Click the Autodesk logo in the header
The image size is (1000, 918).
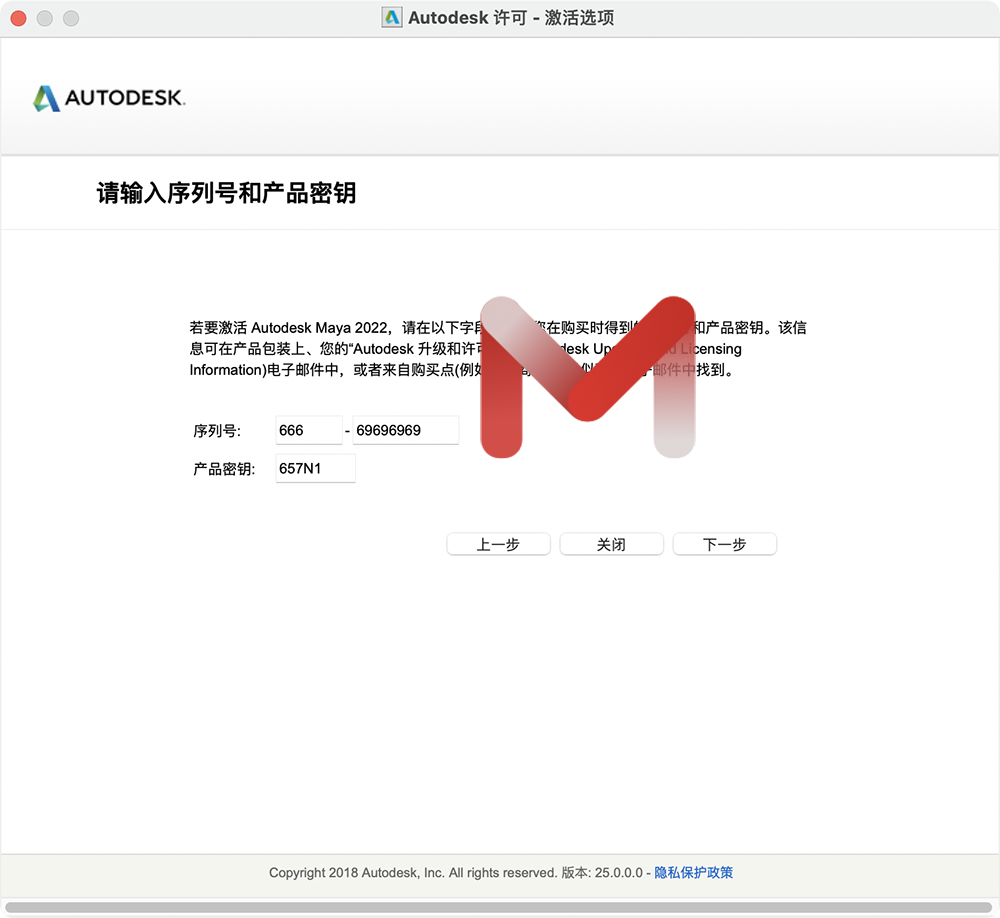(109, 98)
